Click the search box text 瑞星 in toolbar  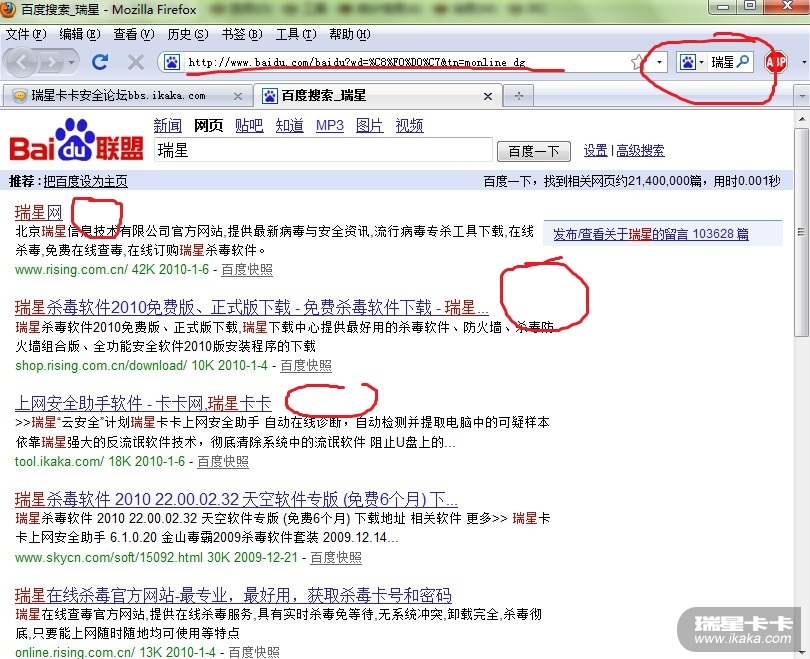click(722, 62)
